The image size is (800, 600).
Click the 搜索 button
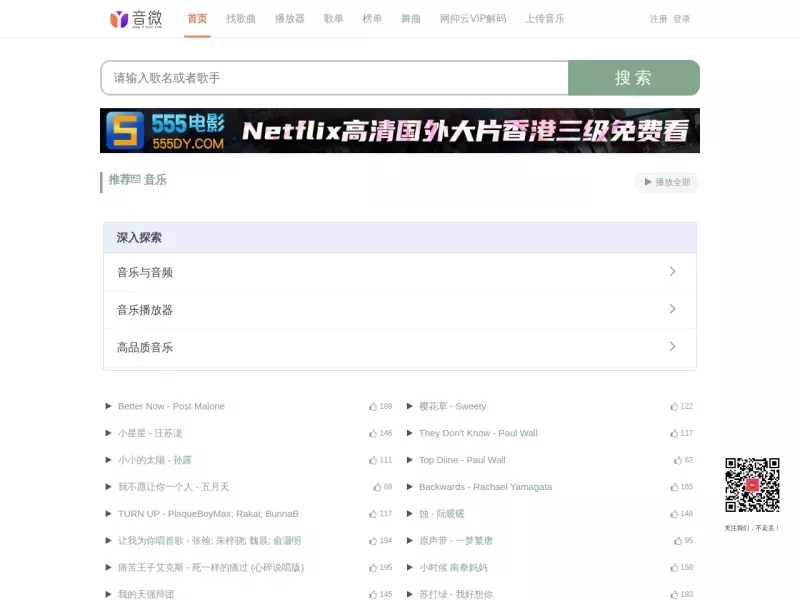pyautogui.click(x=634, y=78)
